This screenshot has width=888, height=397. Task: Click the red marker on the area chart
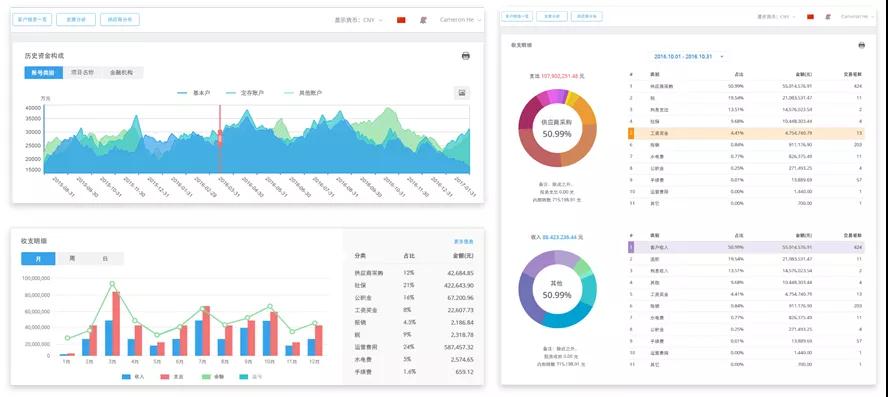click(x=220, y=139)
